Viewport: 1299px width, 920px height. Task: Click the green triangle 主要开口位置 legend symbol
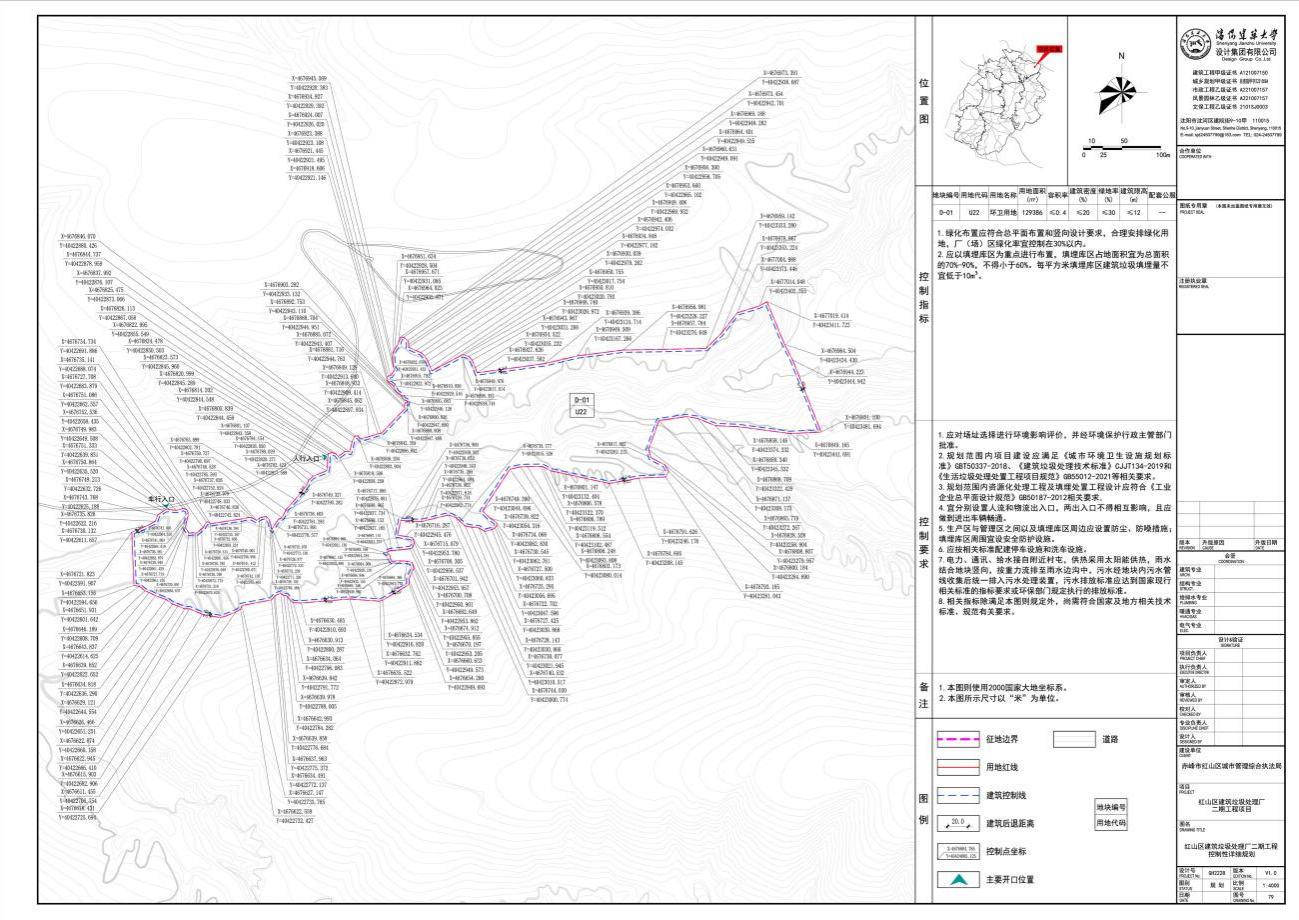tap(958, 880)
